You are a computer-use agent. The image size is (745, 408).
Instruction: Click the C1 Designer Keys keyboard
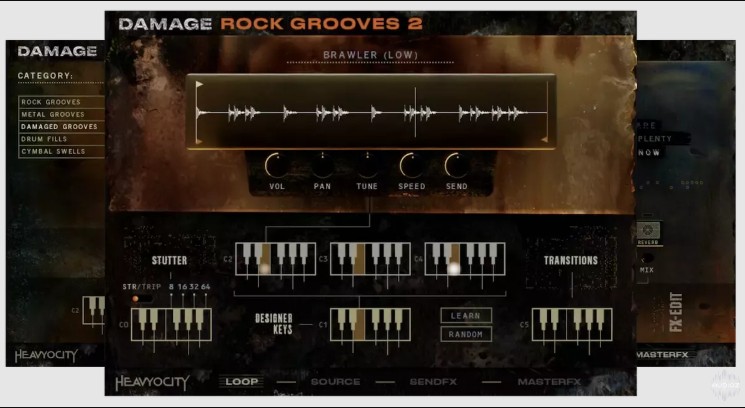pyautogui.click(x=370, y=325)
